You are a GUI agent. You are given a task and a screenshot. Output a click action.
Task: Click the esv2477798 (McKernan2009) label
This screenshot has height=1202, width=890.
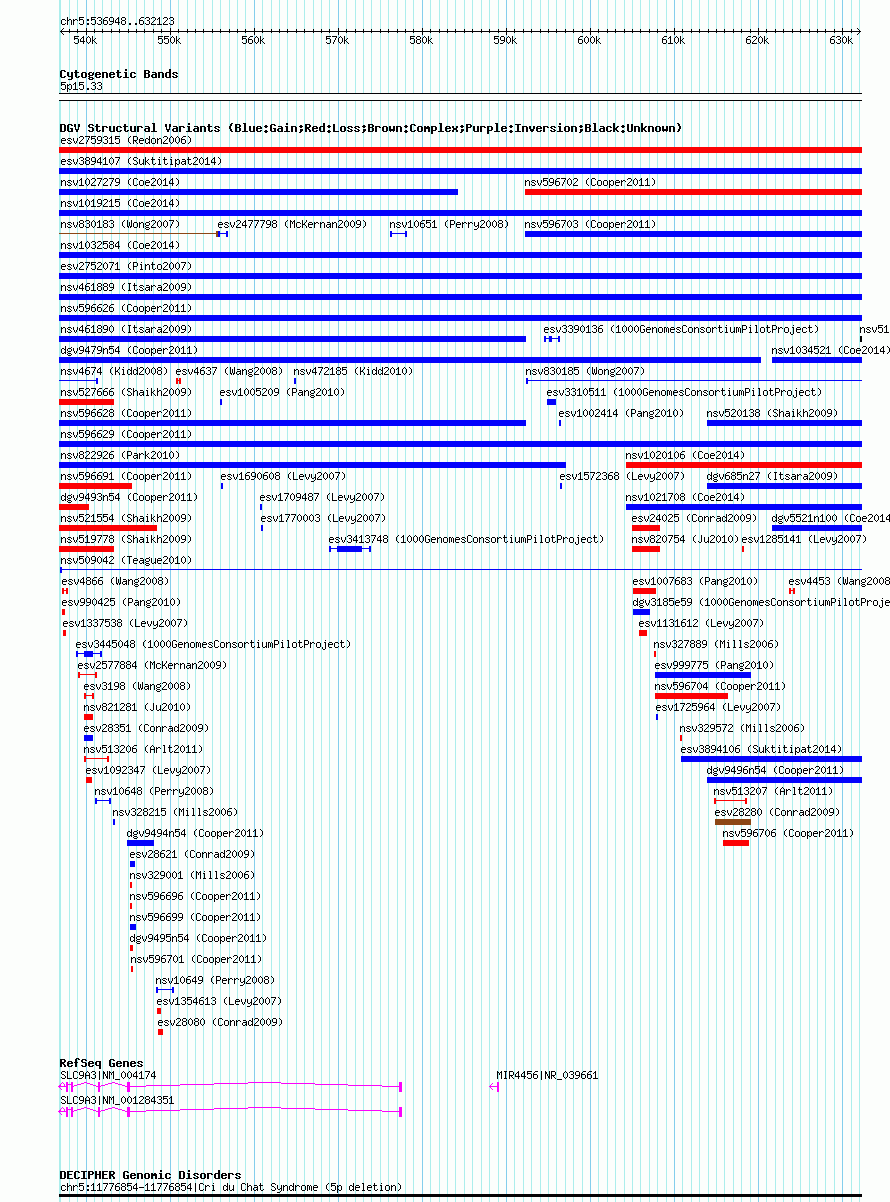[x=292, y=224]
